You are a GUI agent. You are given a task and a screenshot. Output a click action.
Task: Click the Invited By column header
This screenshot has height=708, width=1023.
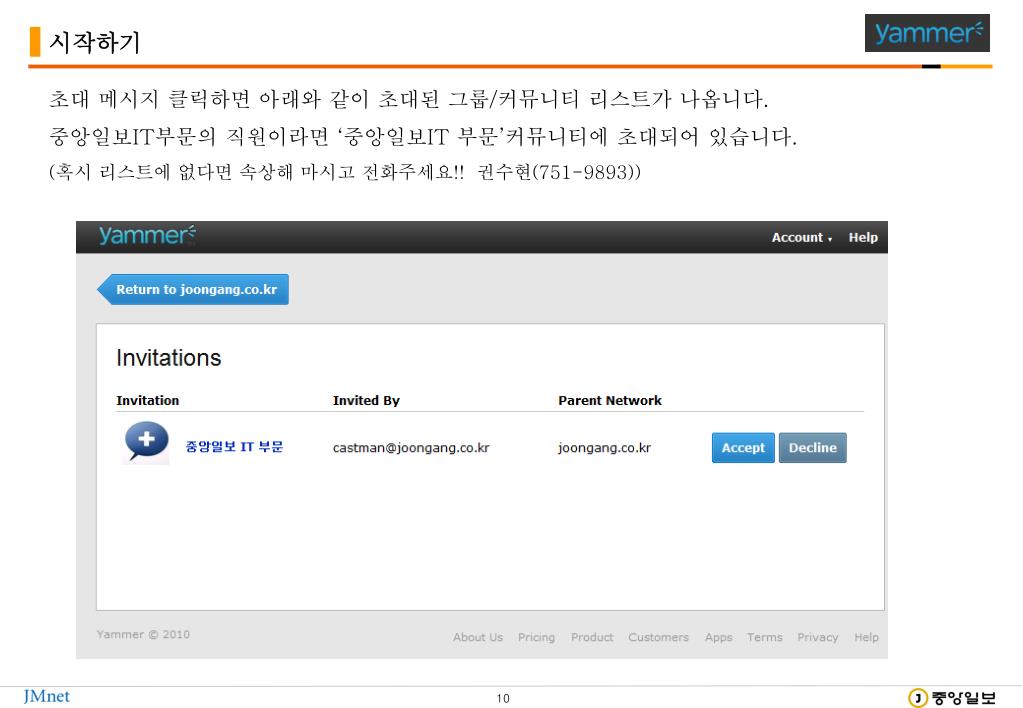[366, 401]
